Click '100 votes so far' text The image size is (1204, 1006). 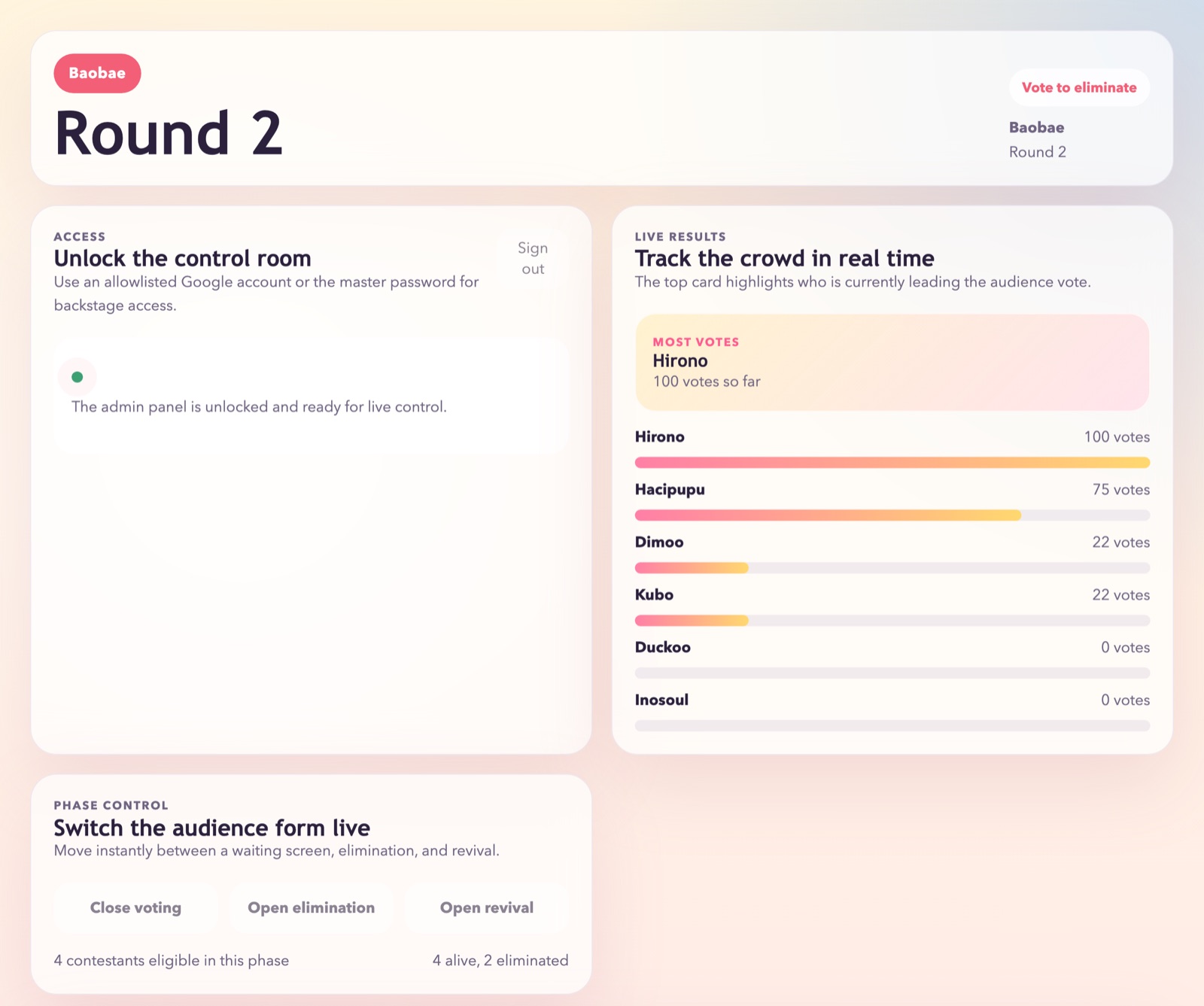(x=707, y=381)
